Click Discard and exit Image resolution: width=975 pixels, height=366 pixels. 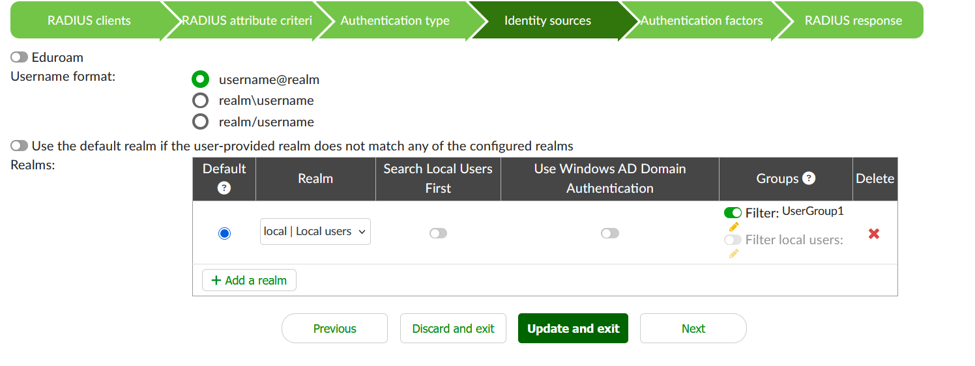tap(453, 328)
